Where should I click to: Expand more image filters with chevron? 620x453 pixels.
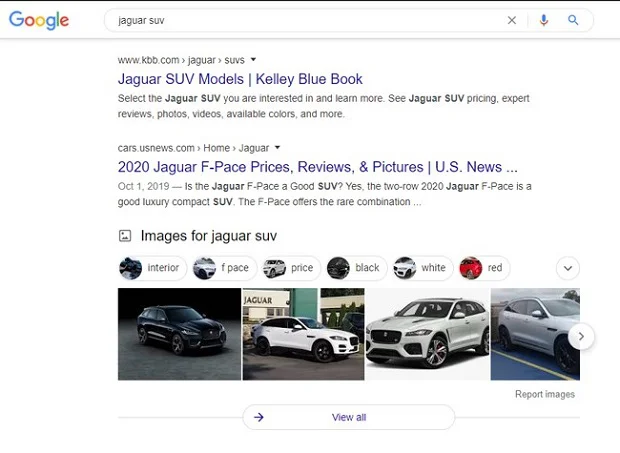coord(568,268)
